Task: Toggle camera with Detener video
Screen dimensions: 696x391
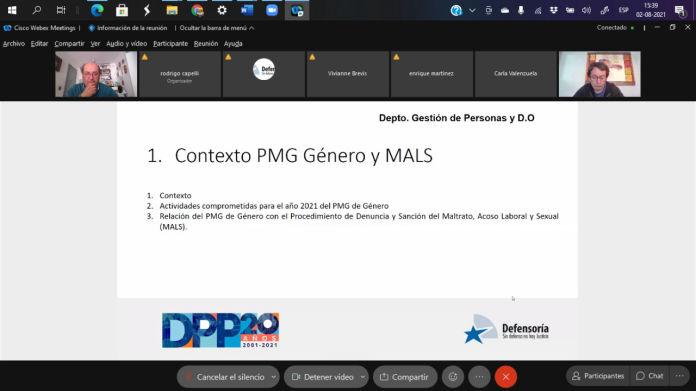Action: (323, 377)
